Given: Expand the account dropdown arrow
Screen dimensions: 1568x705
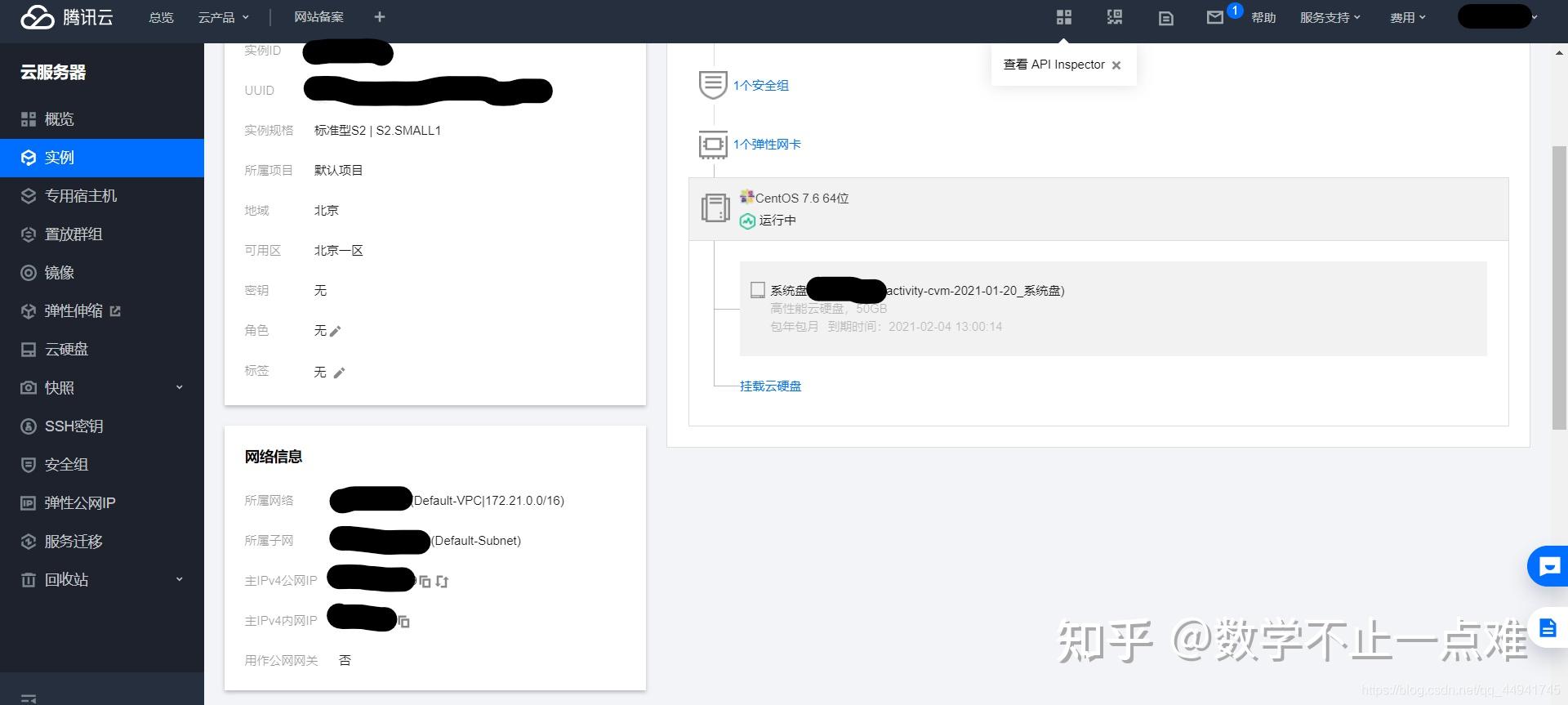Looking at the screenshot, I should tap(1535, 17).
